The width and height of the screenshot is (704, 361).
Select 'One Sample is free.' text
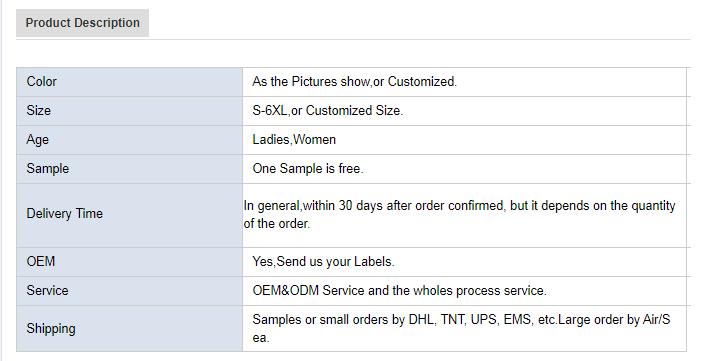[x=308, y=169]
